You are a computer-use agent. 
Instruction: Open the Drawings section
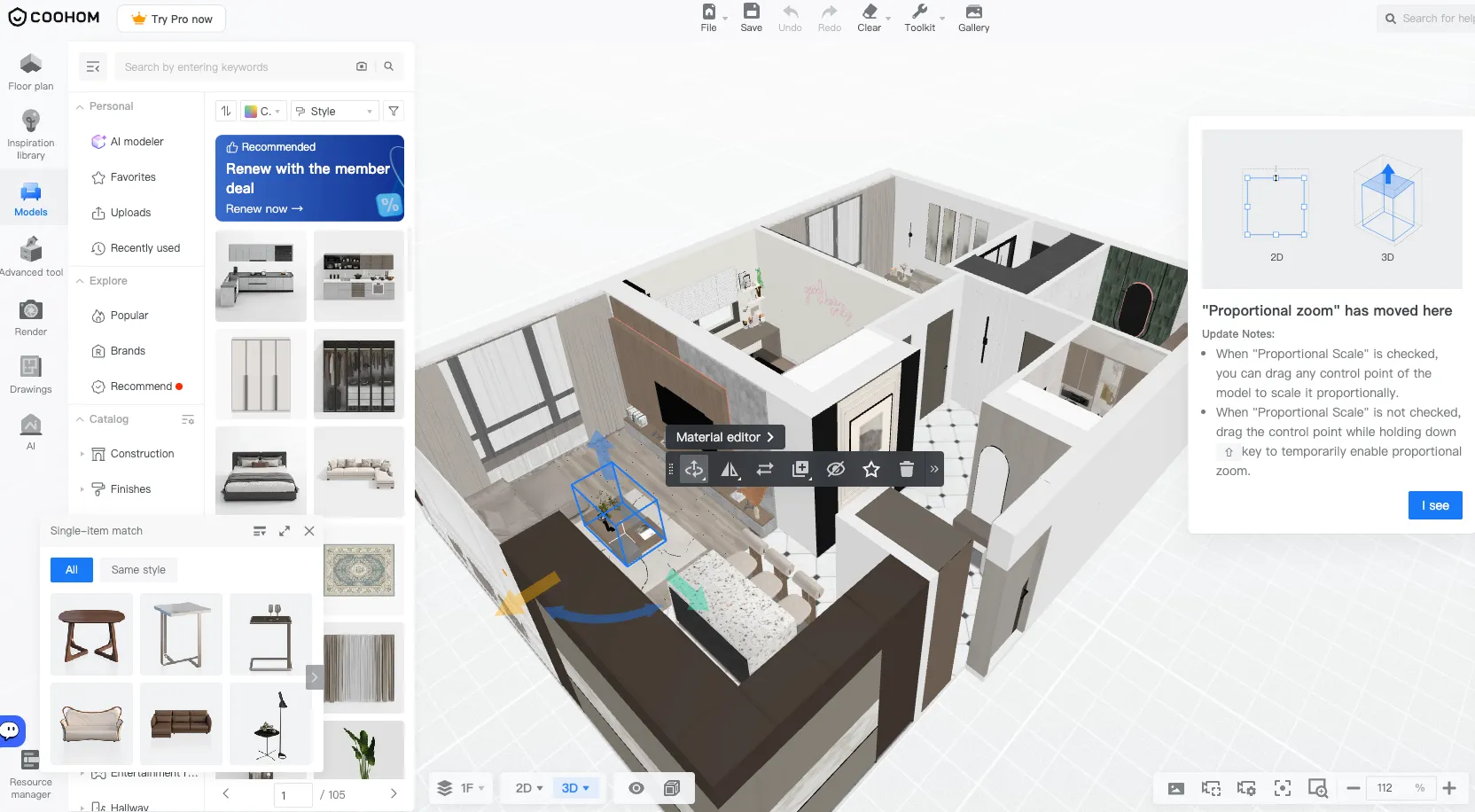tap(31, 374)
